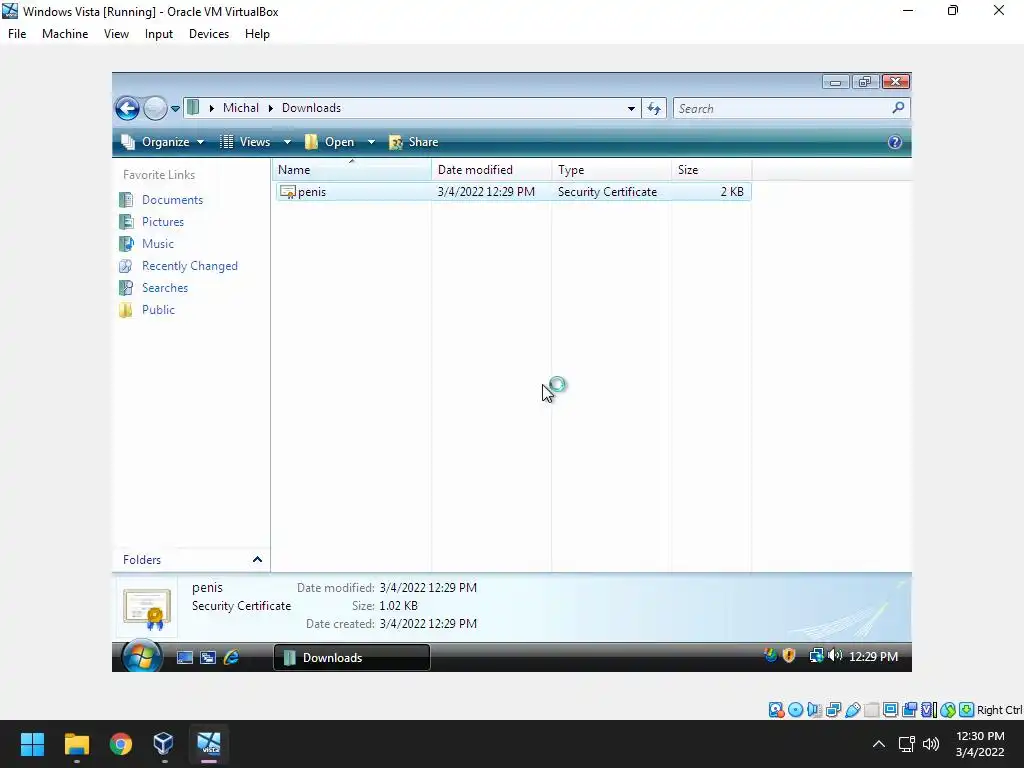This screenshot has height=768, width=1024.
Task: Sort by Date modified column header
Action: pyautogui.click(x=491, y=170)
